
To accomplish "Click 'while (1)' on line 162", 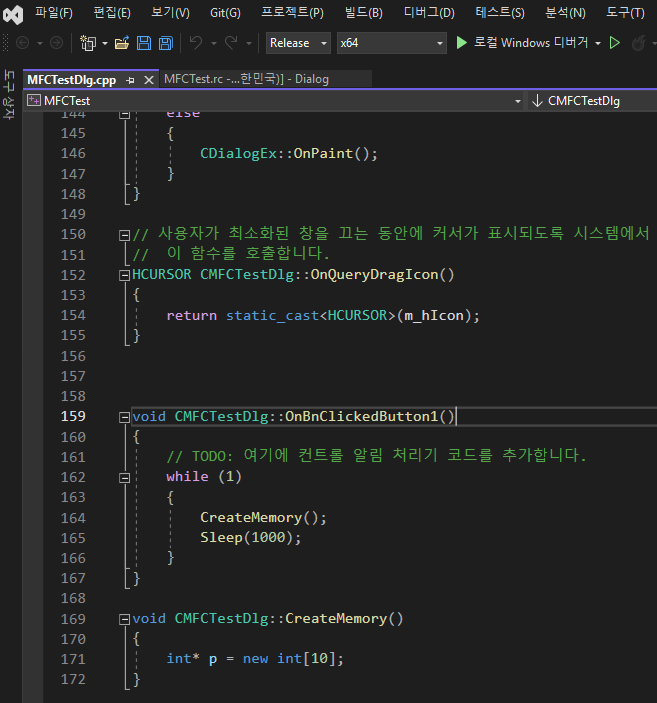I will point(204,477).
